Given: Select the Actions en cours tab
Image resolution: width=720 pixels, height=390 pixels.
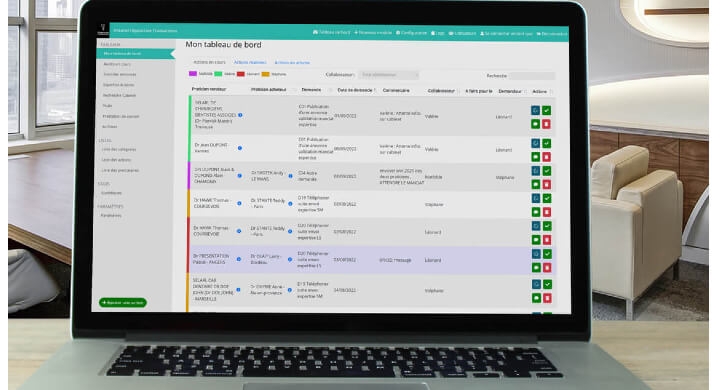Looking at the screenshot, I should coord(209,62).
